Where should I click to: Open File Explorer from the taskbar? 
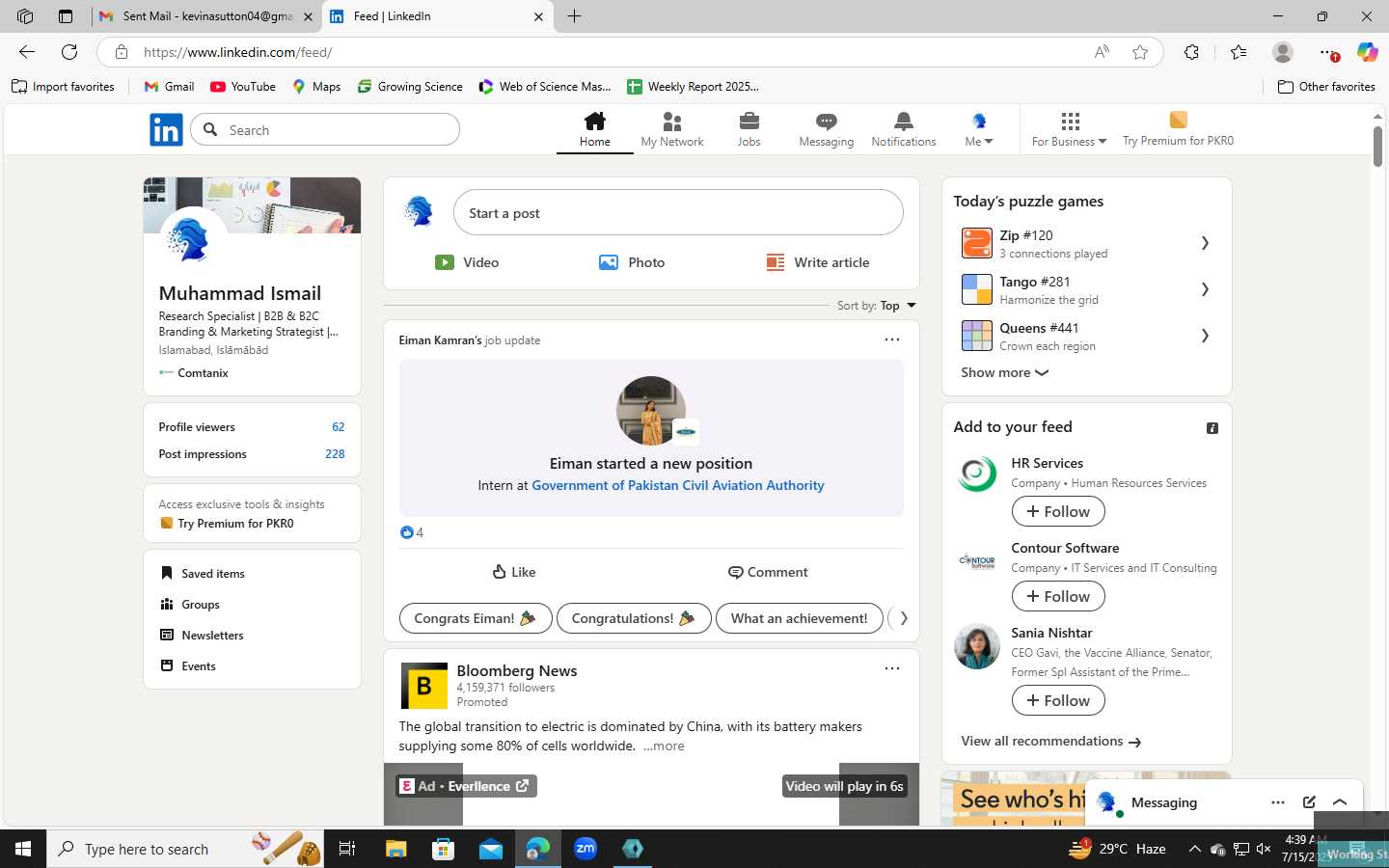coord(396,849)
